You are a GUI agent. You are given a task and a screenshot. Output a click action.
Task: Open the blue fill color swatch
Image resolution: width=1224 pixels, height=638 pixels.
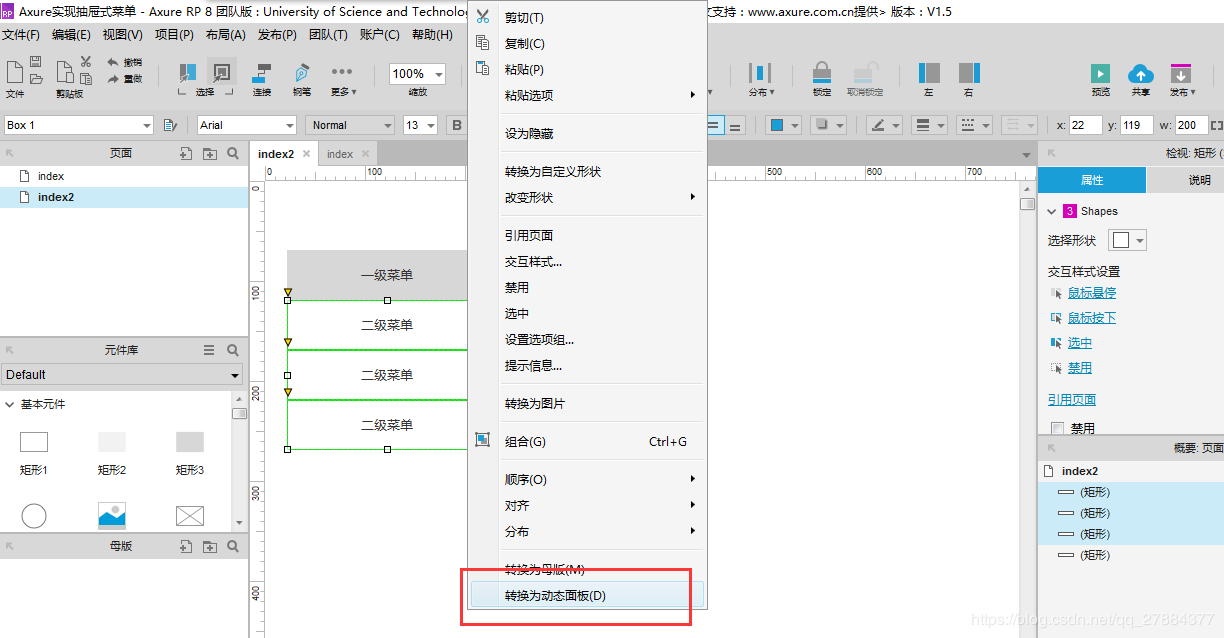pos(779,124)
